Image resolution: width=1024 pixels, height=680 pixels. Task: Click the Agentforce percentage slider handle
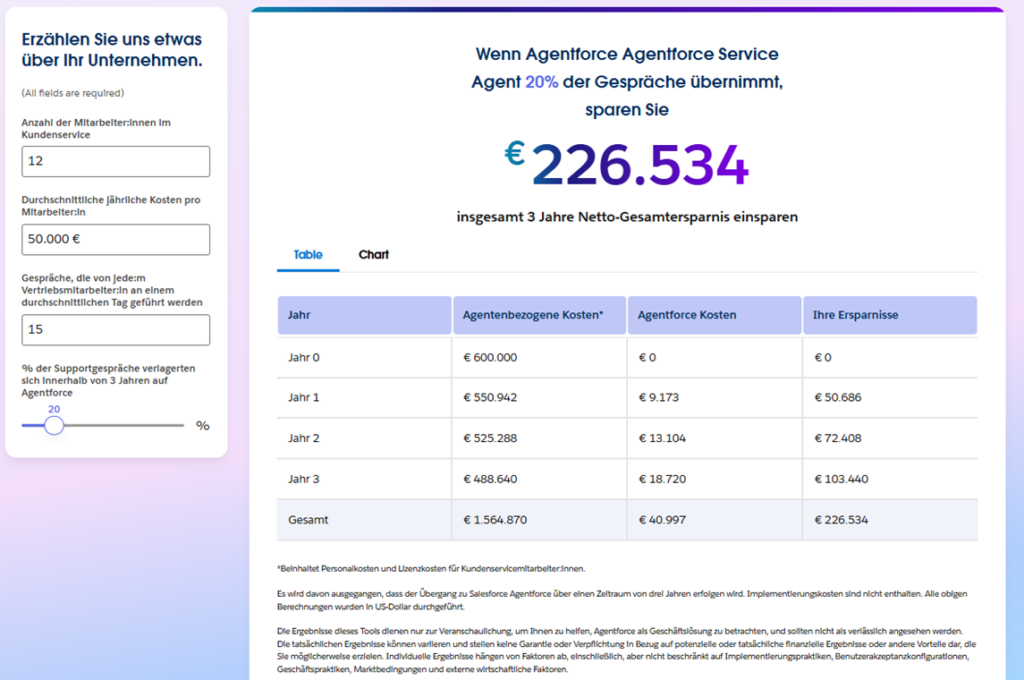tap(54, 425)
